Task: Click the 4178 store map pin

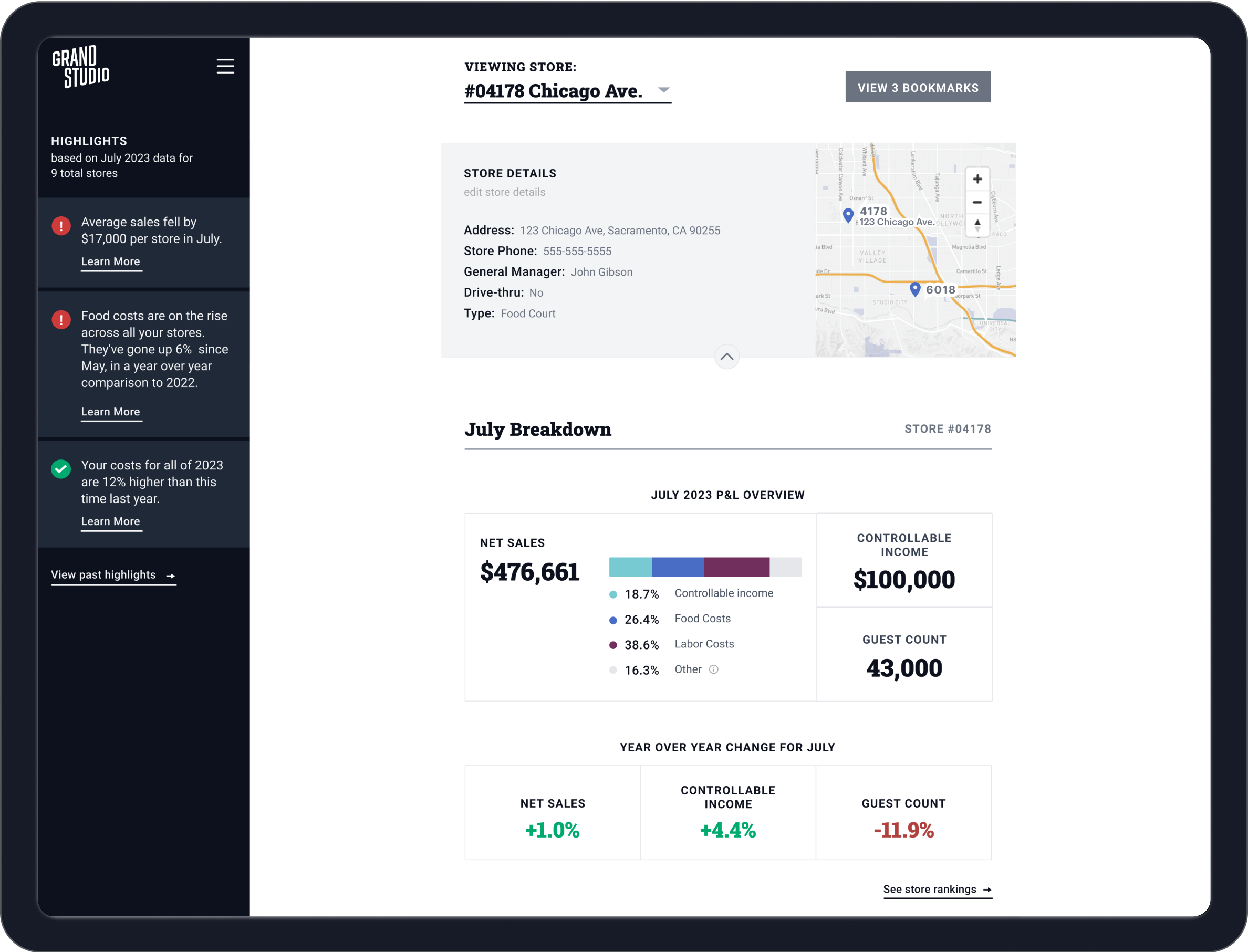Action: click(848, 215)
